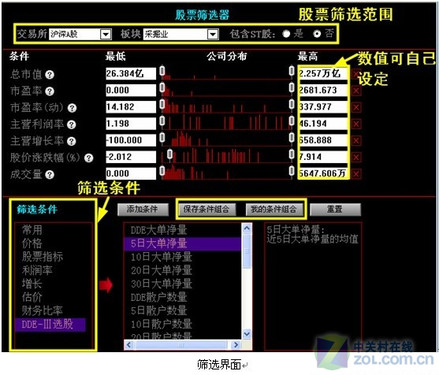Click left slider handle of 股价涨跌幅 range

(x=170, y=154)
